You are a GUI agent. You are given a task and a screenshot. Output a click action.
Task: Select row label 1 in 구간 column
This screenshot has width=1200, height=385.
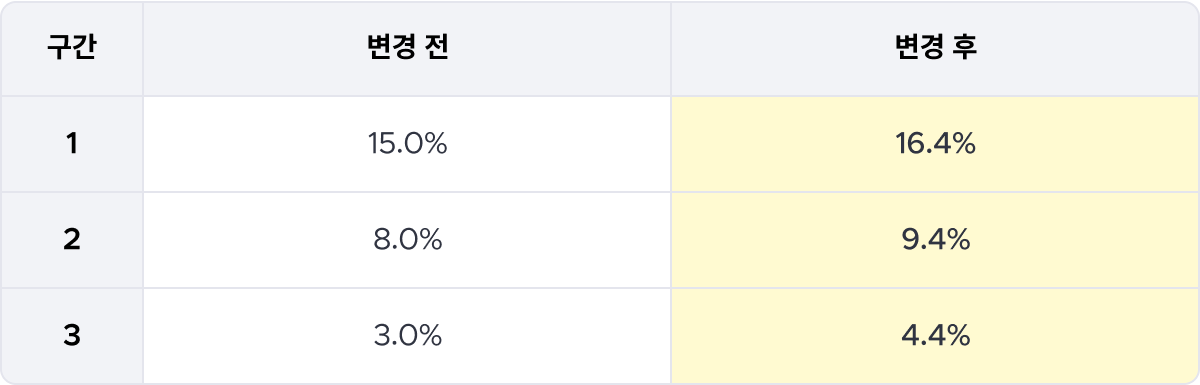point(72,145)
